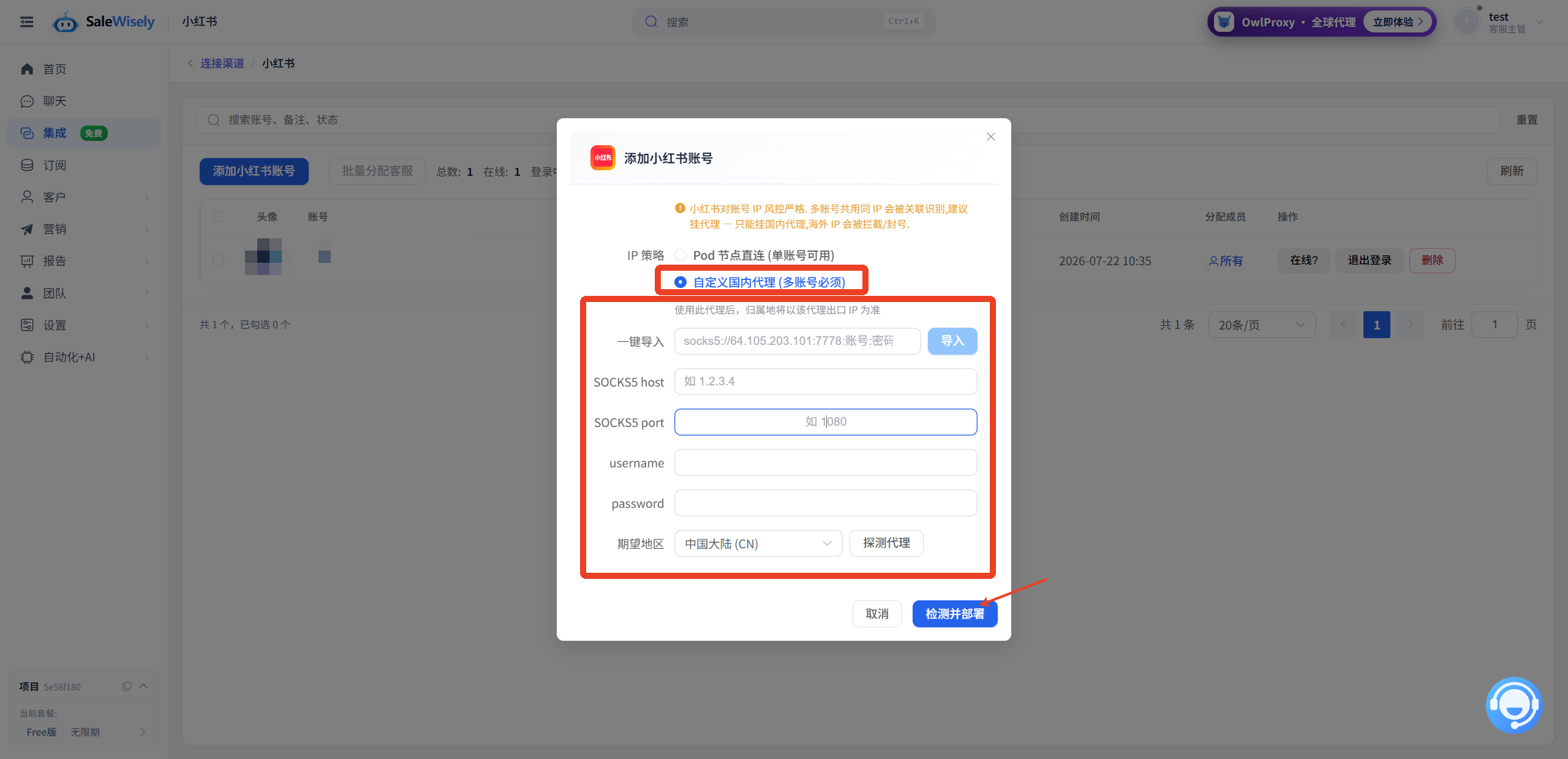Open the subscription stack icon 订阅

27,165
